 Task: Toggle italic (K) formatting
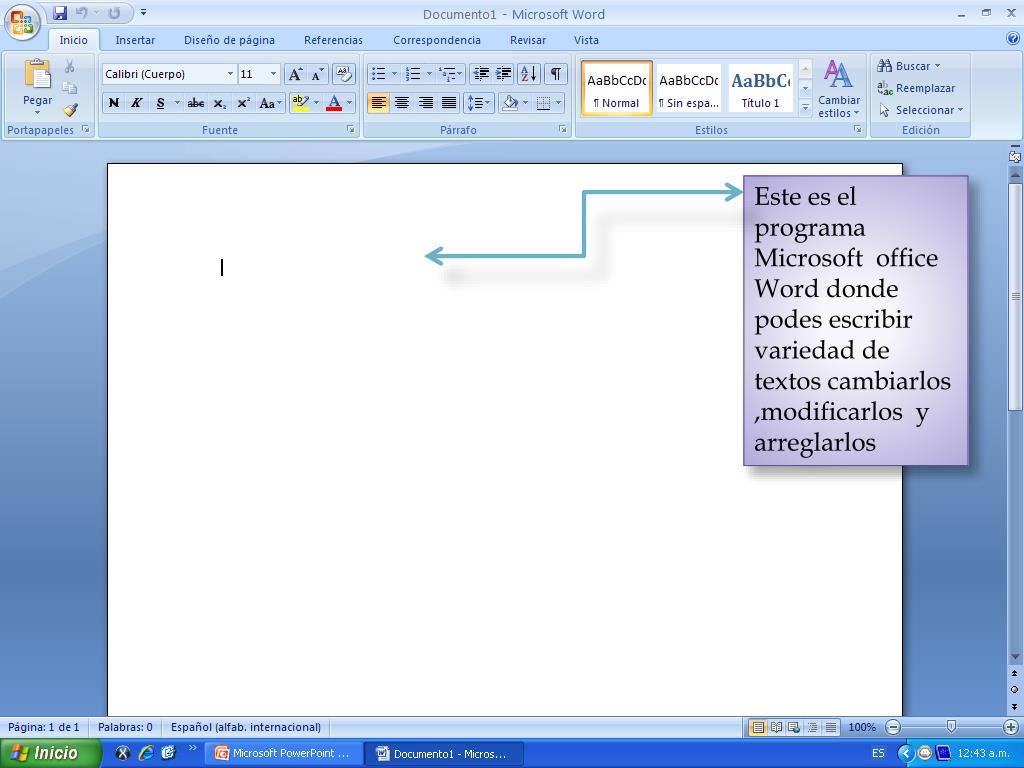[136, 103]
